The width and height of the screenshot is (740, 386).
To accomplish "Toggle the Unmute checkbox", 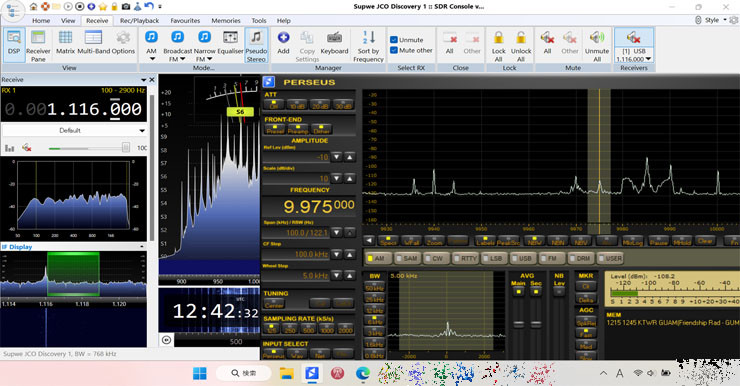I will tap(394, 40).
